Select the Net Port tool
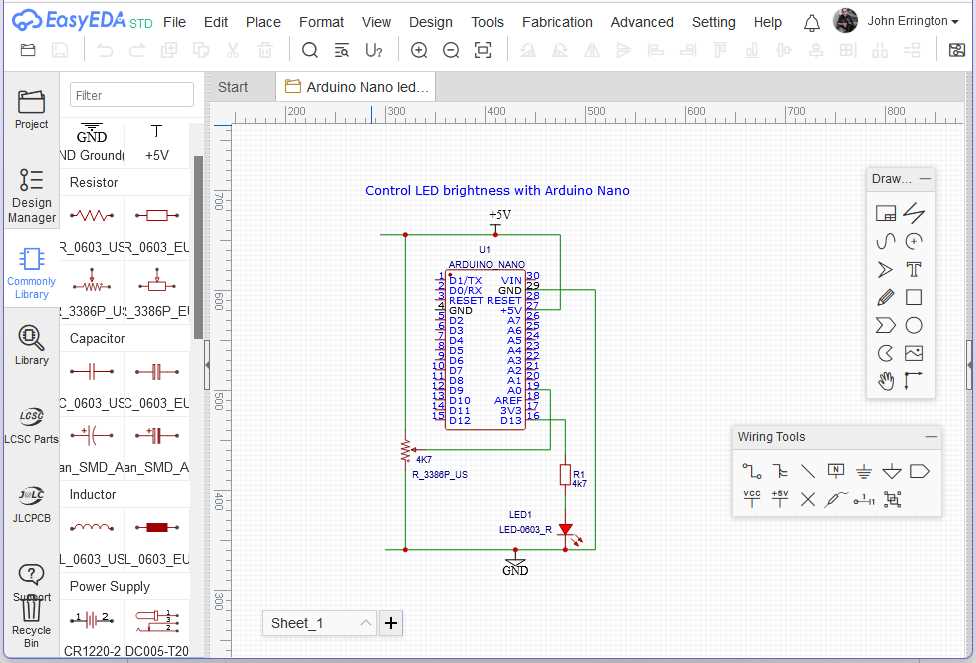The image size is (976, 663). click(x=919, y=471)
